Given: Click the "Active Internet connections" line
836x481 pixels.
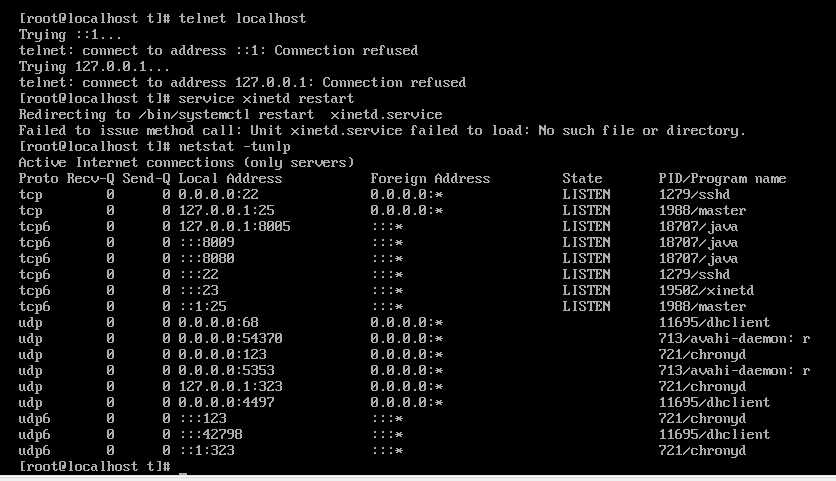Looking at the screenshot, I should (186, 162).
